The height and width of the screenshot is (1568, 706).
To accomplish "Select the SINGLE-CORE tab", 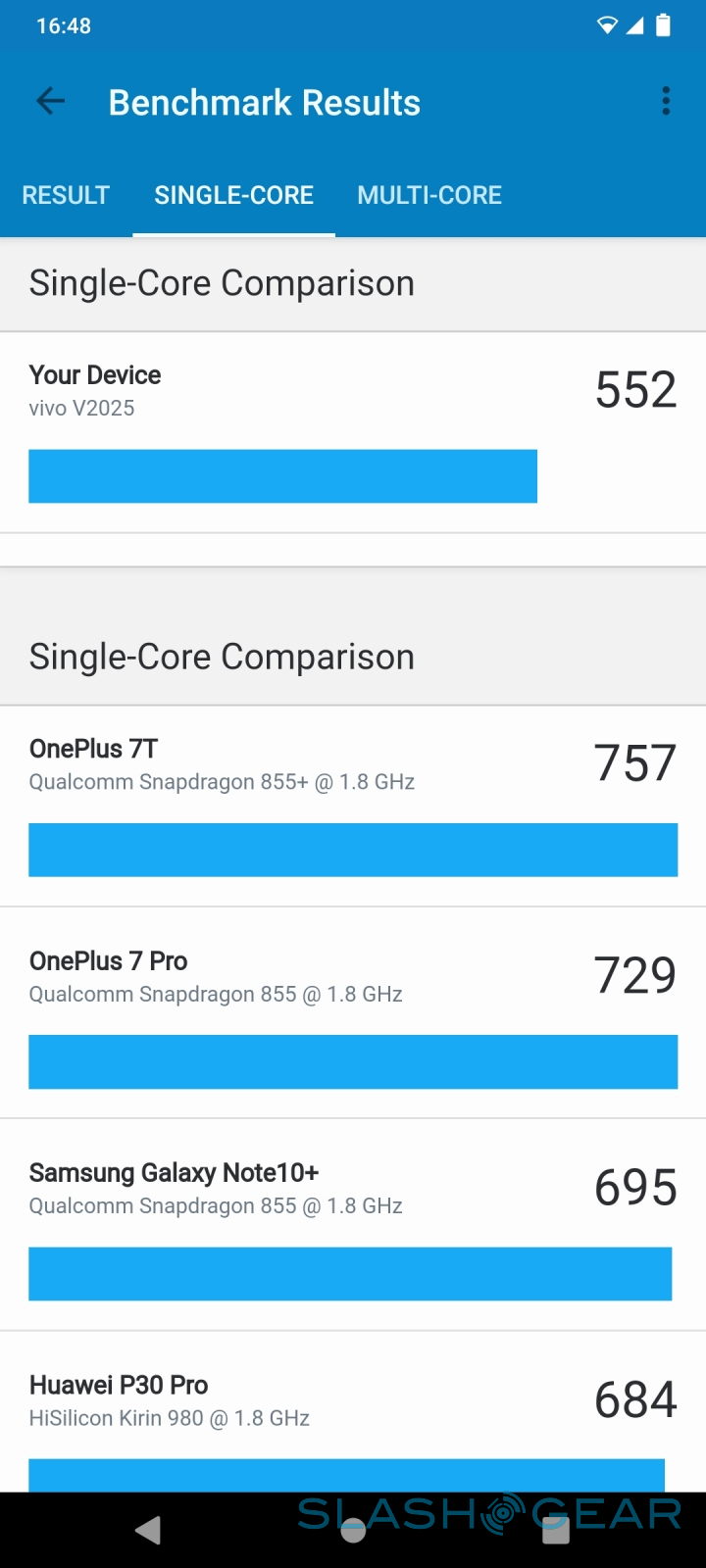I will (x=233, y=195).
